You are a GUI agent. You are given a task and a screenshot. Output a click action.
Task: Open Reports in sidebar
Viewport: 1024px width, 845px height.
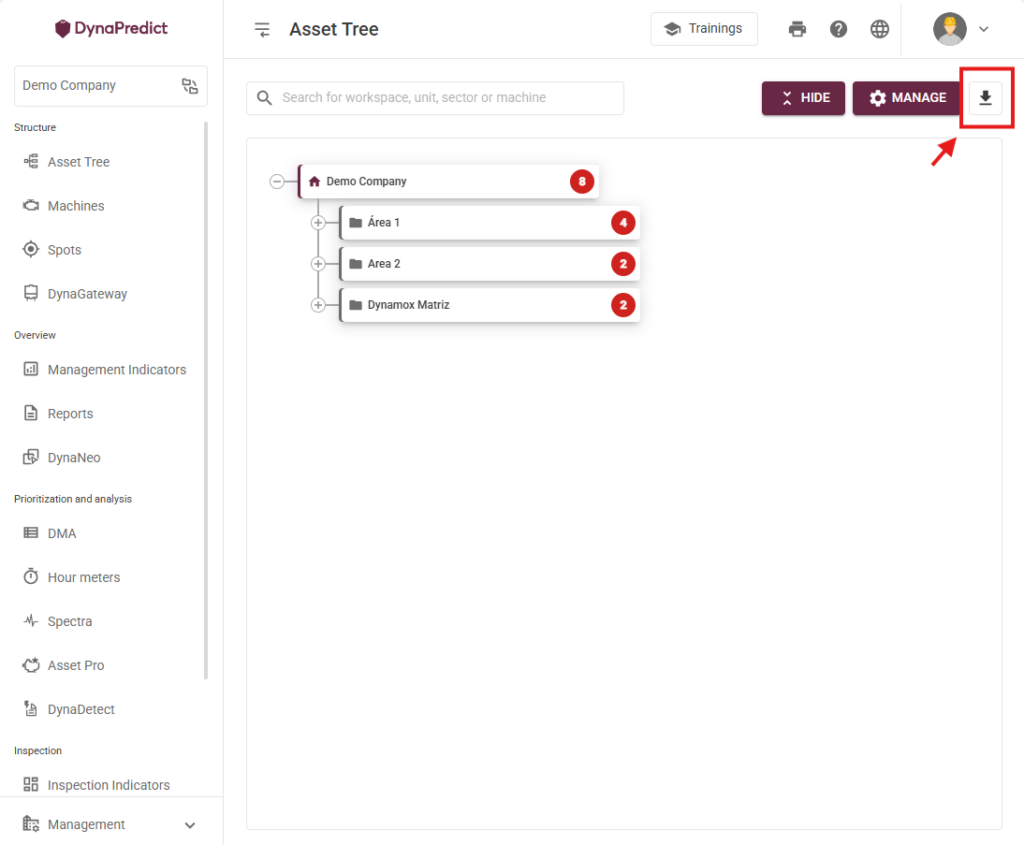(70, 413)
